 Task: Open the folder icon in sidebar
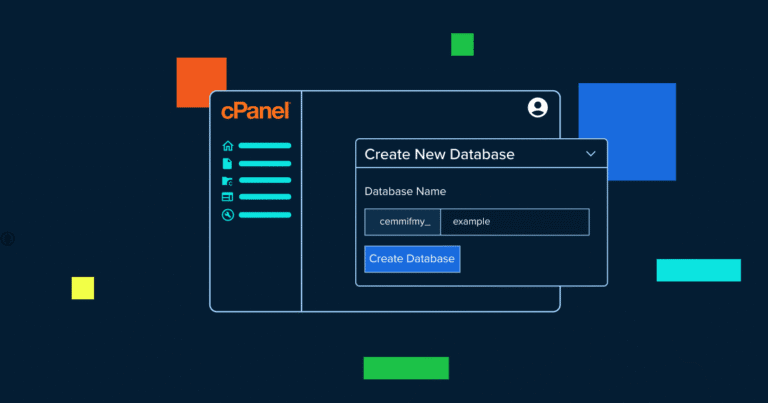pyautogui.click(x=227, y=181)
